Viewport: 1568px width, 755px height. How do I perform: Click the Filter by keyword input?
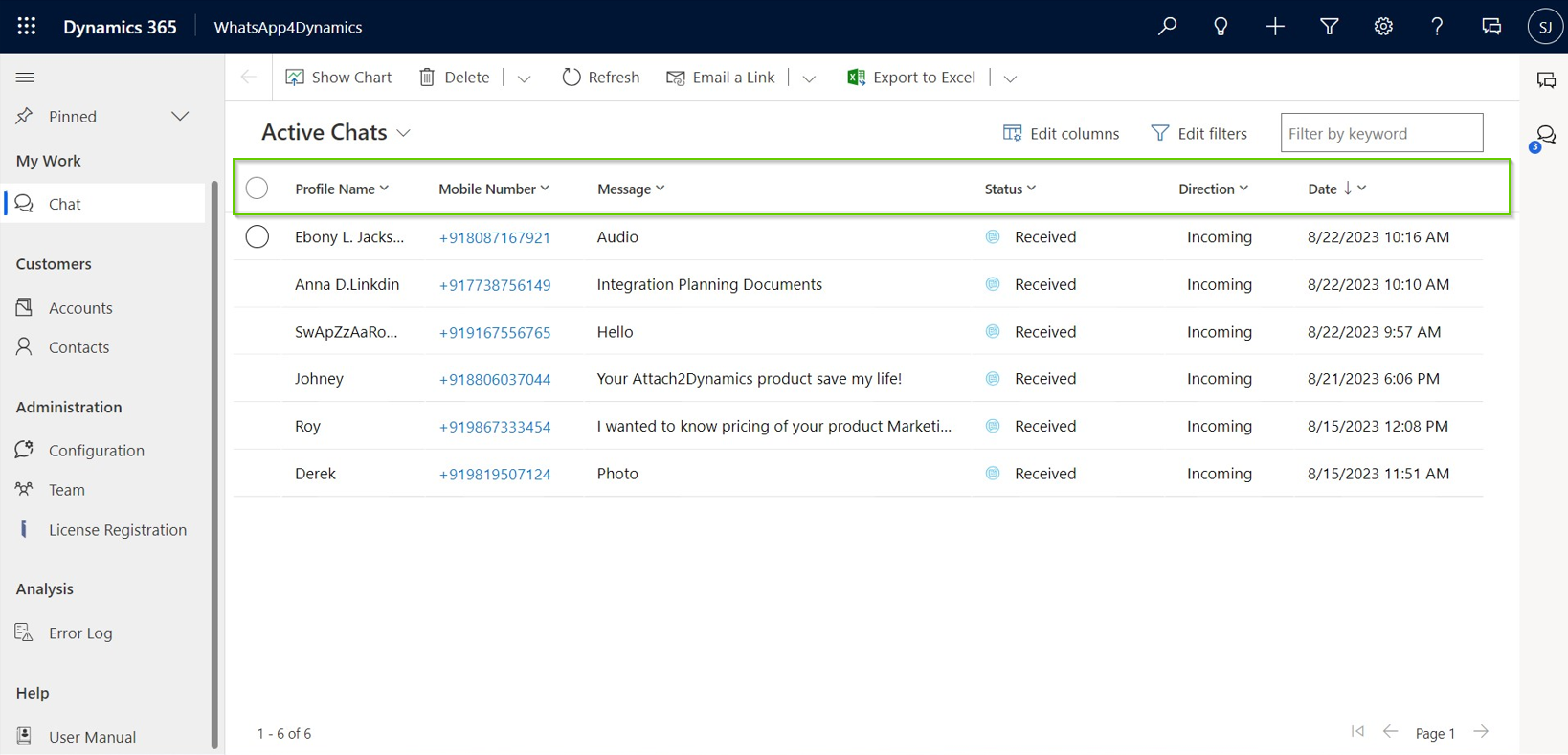[x=1381, y=133]
